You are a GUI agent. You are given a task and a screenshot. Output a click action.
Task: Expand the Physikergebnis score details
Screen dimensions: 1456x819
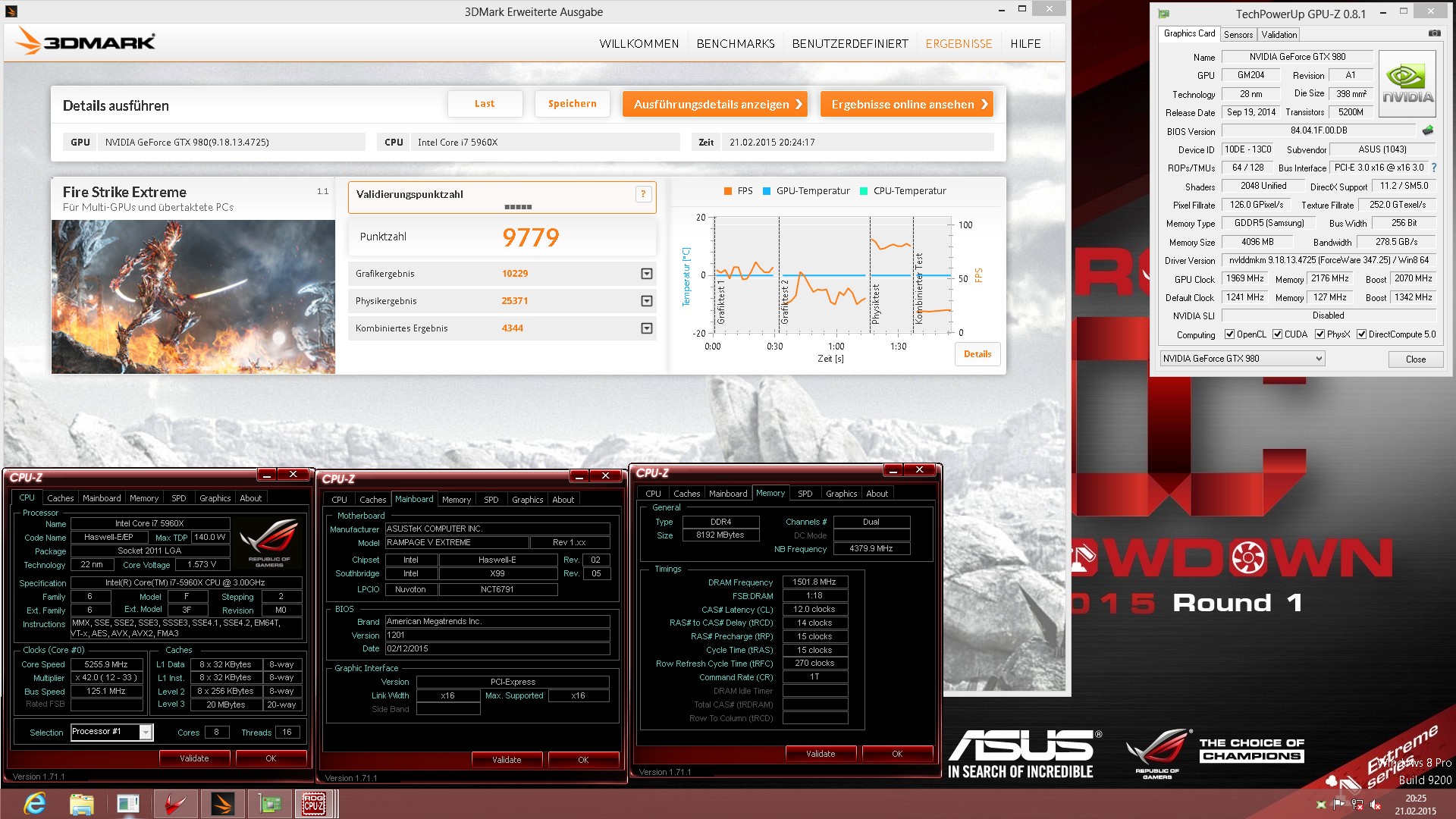click(x=647, y=301)
